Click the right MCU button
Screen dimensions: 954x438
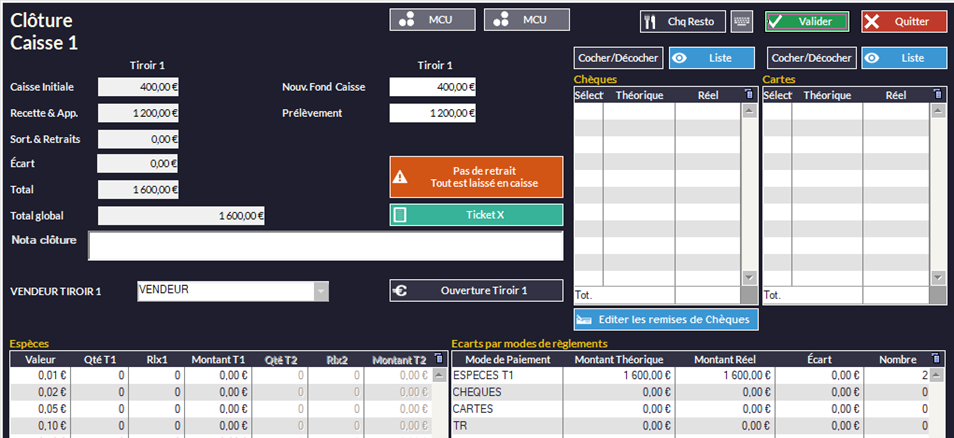click(526, 20)
